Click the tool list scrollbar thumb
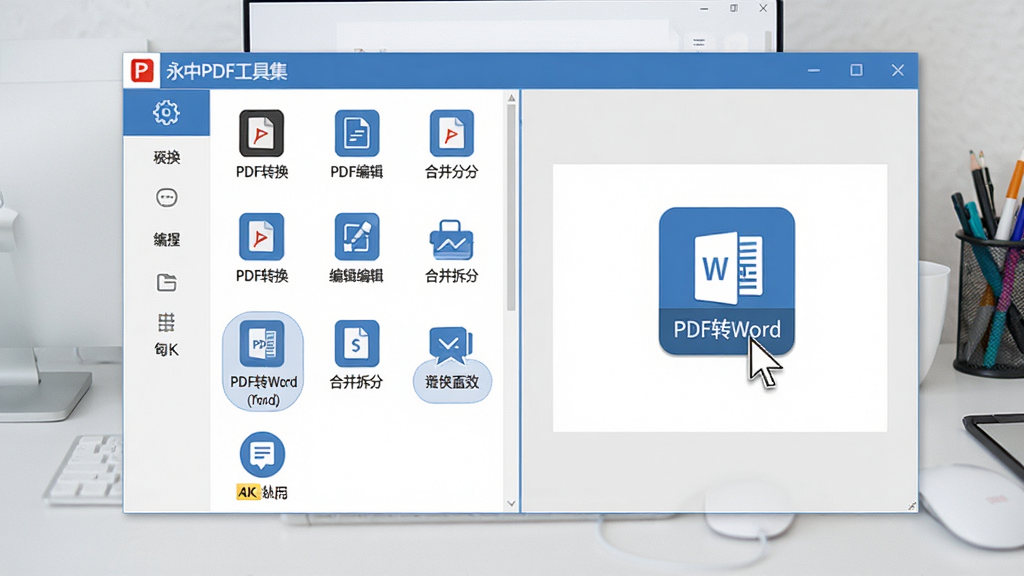 511,207
